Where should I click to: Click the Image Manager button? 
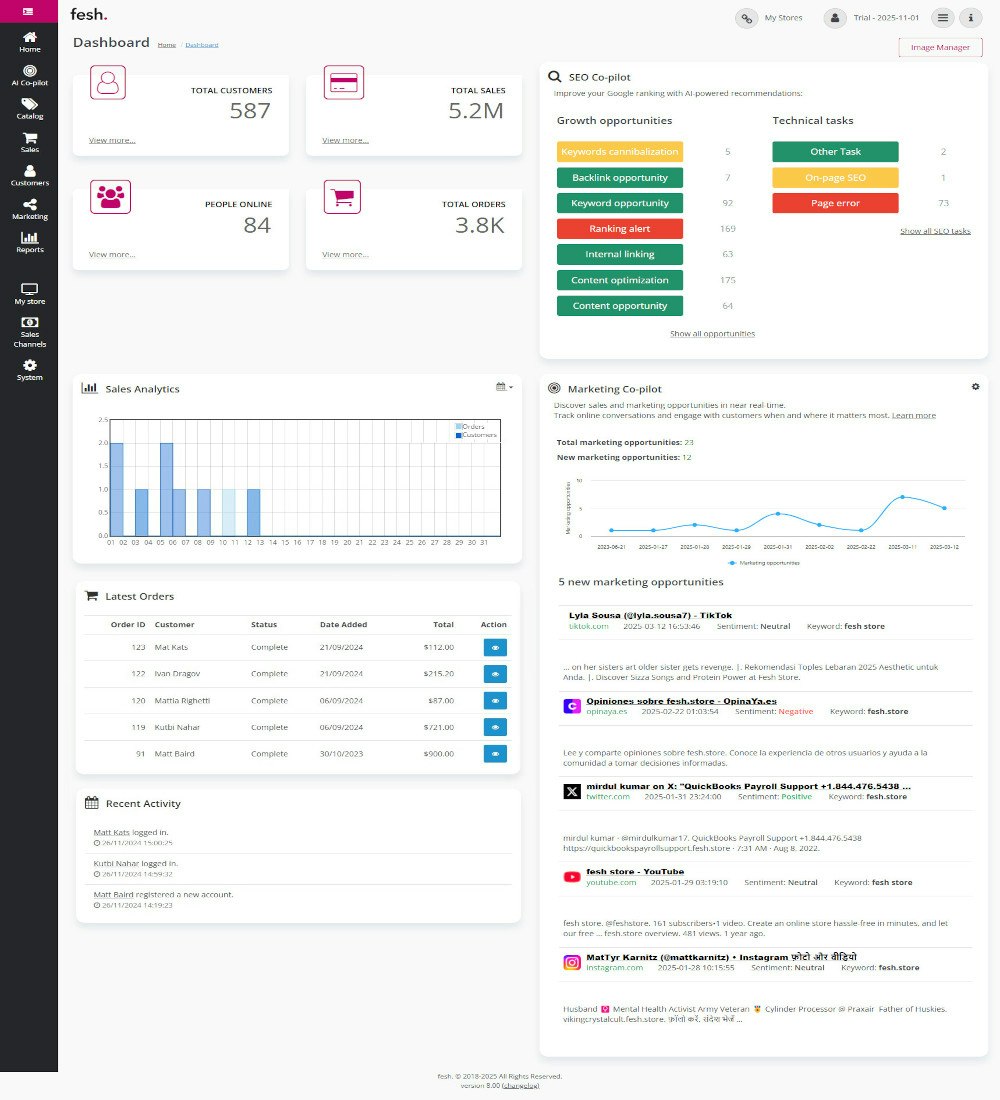[940, 47]
